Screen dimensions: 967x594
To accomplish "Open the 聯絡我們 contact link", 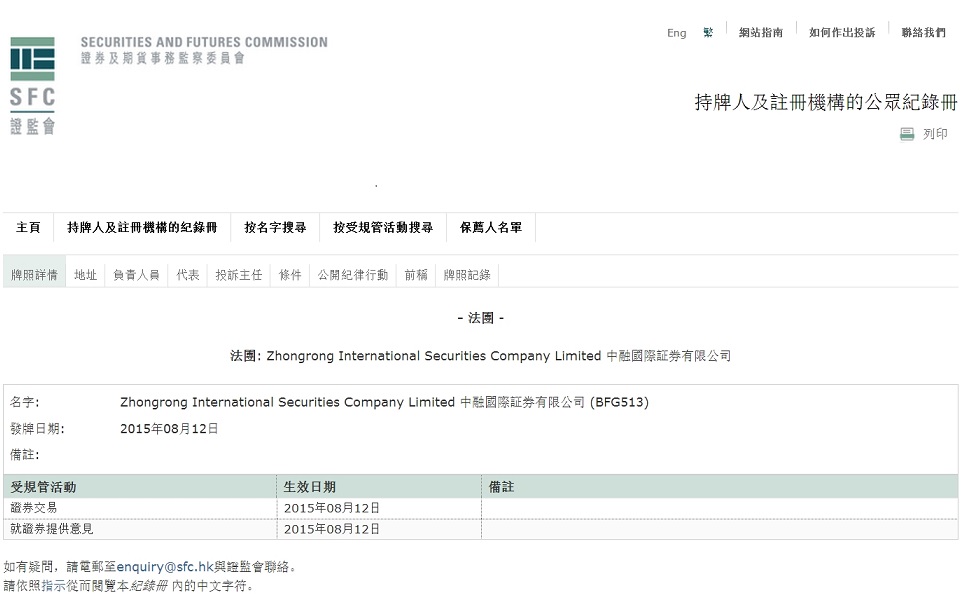I will pos(923,32).
